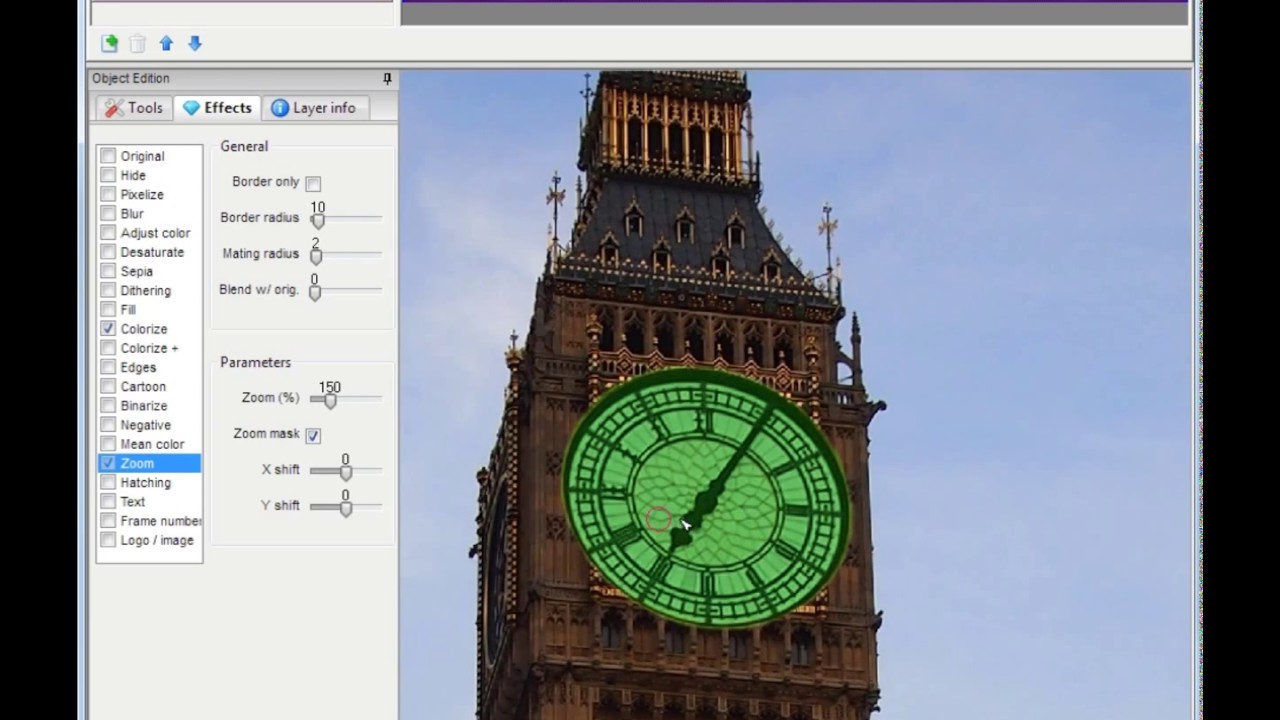This screenshot has height=720, width=1280.
Task: Toggle the Adjust color checkbox
Action: coord(108,233)
